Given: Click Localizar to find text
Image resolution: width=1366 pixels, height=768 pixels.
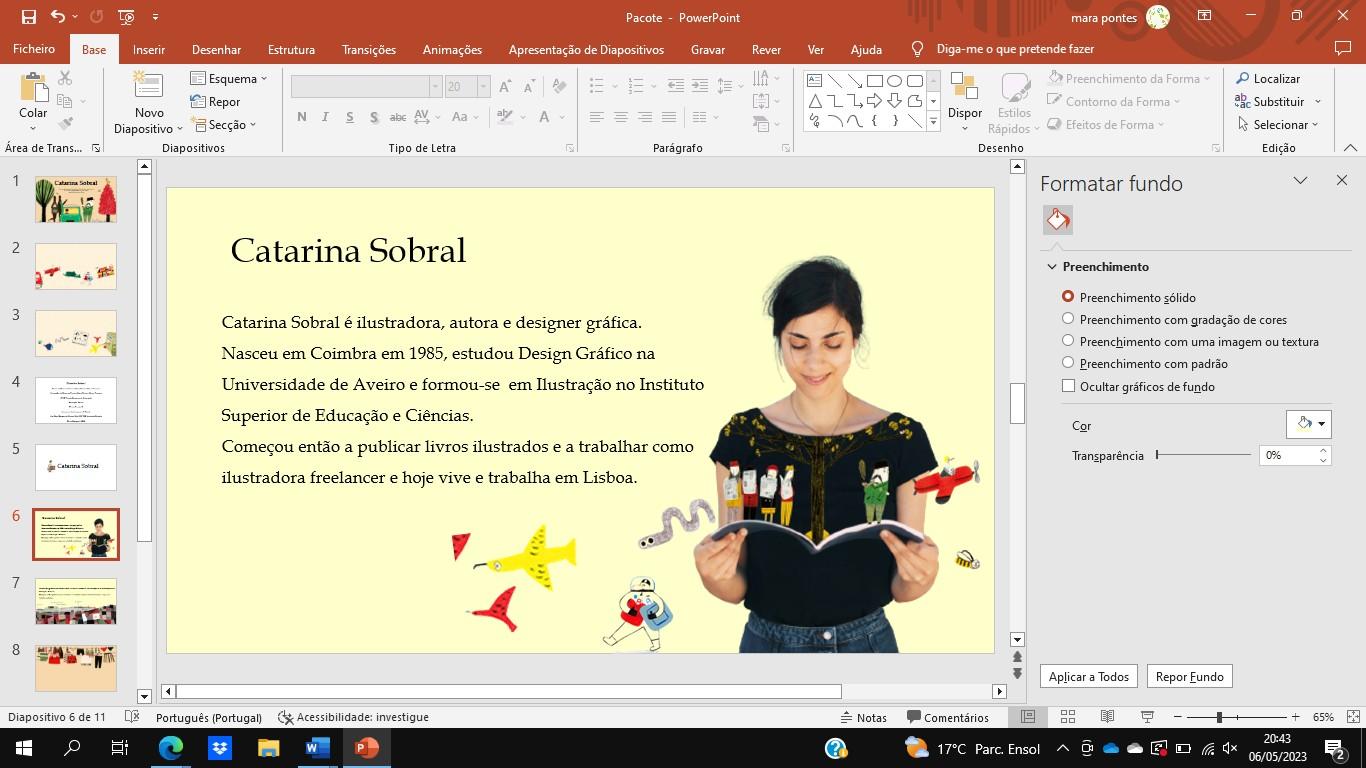Looking at the screenshot, I should [x=1268, y=79].
